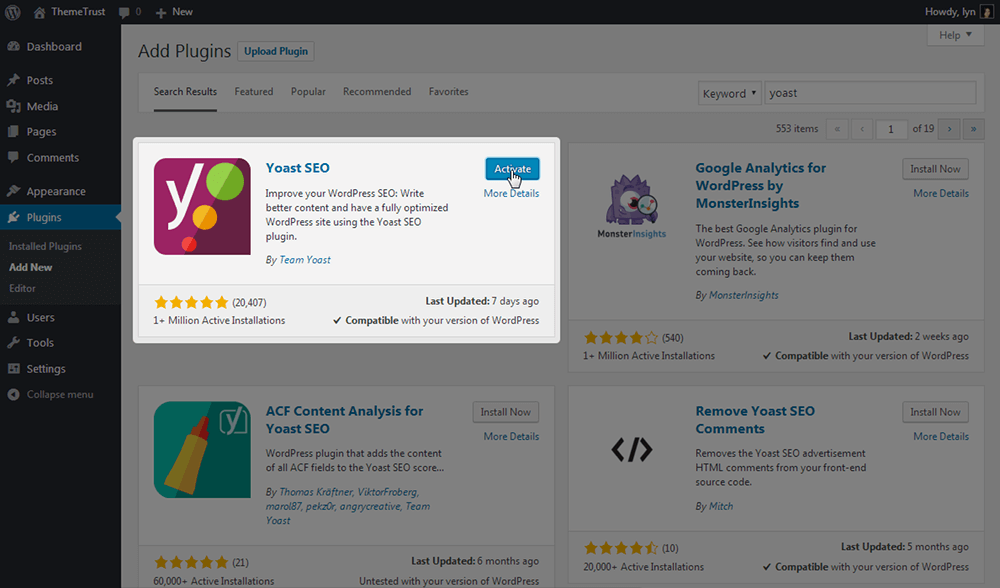Click the WordPress logo icon
1000x588 pixels.
click(x=13, y=11)
